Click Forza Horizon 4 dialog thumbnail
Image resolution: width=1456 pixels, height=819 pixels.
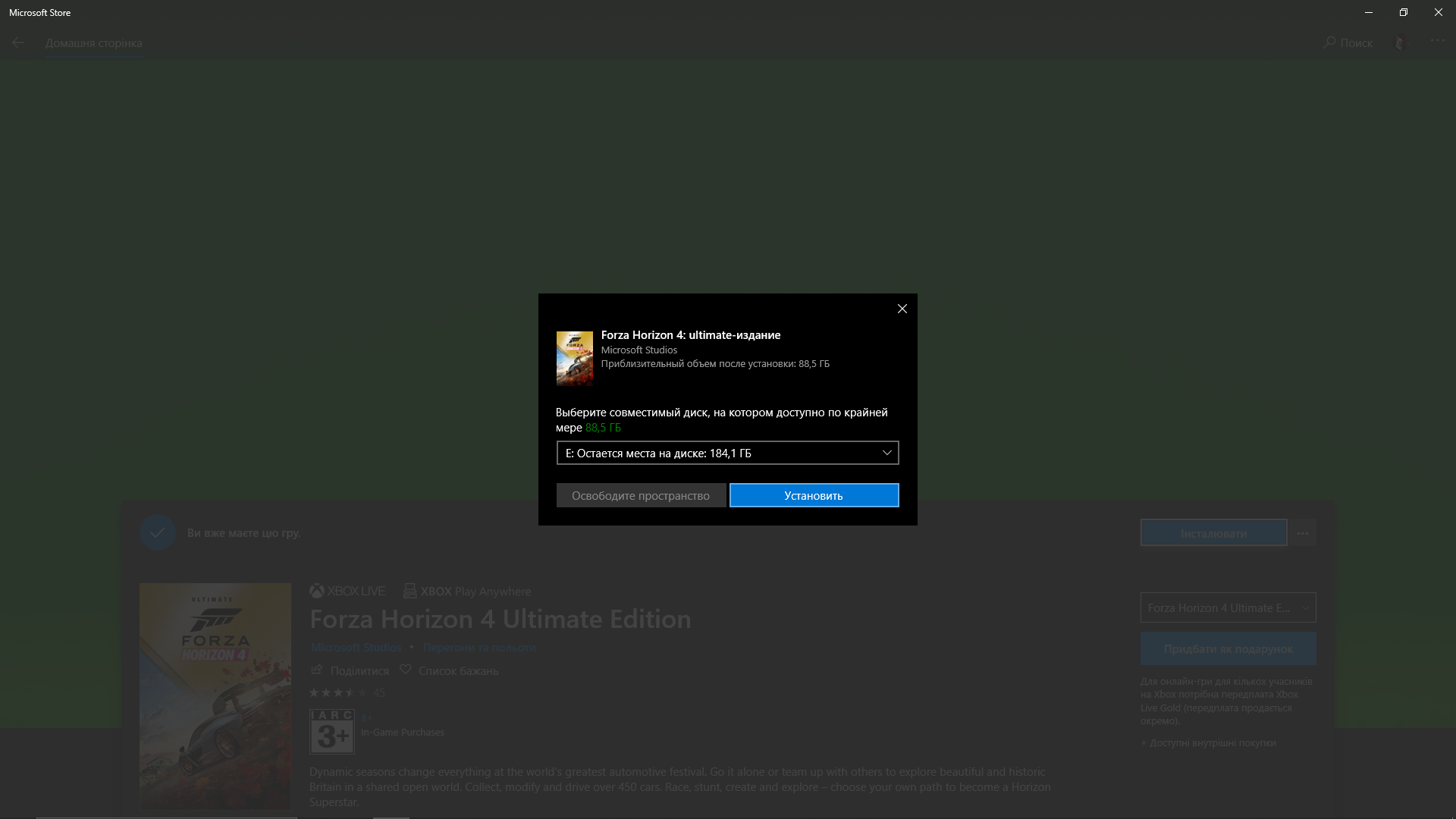[575, 359]
